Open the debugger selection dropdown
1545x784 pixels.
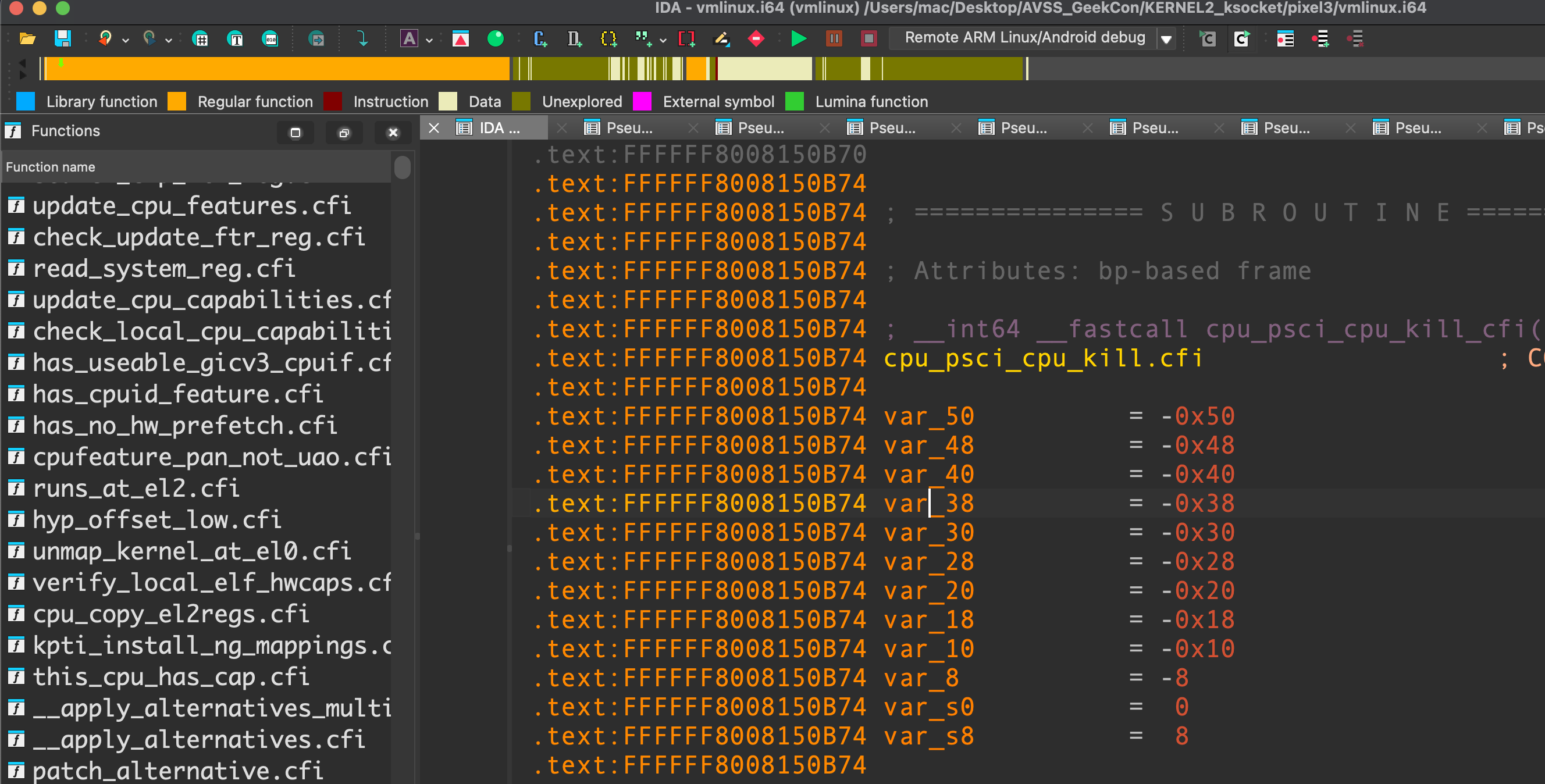point(1166,40)
